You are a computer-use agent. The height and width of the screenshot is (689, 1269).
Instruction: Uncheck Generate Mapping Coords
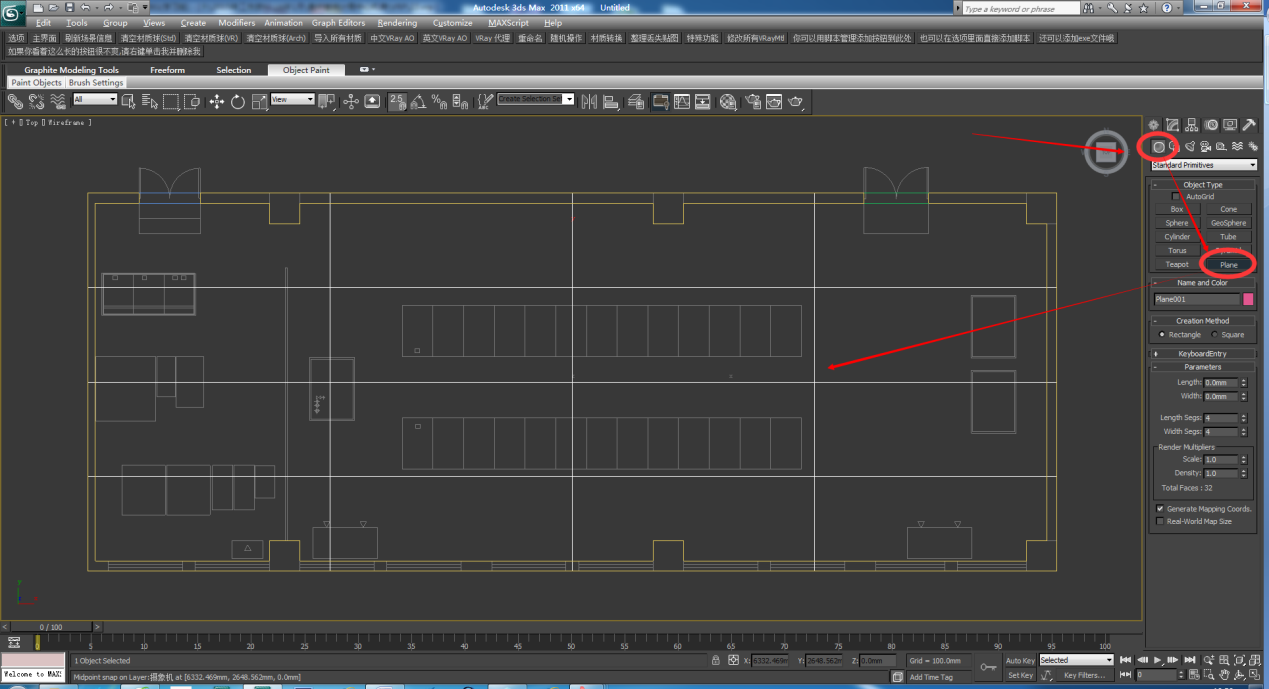click(1160, 508)
